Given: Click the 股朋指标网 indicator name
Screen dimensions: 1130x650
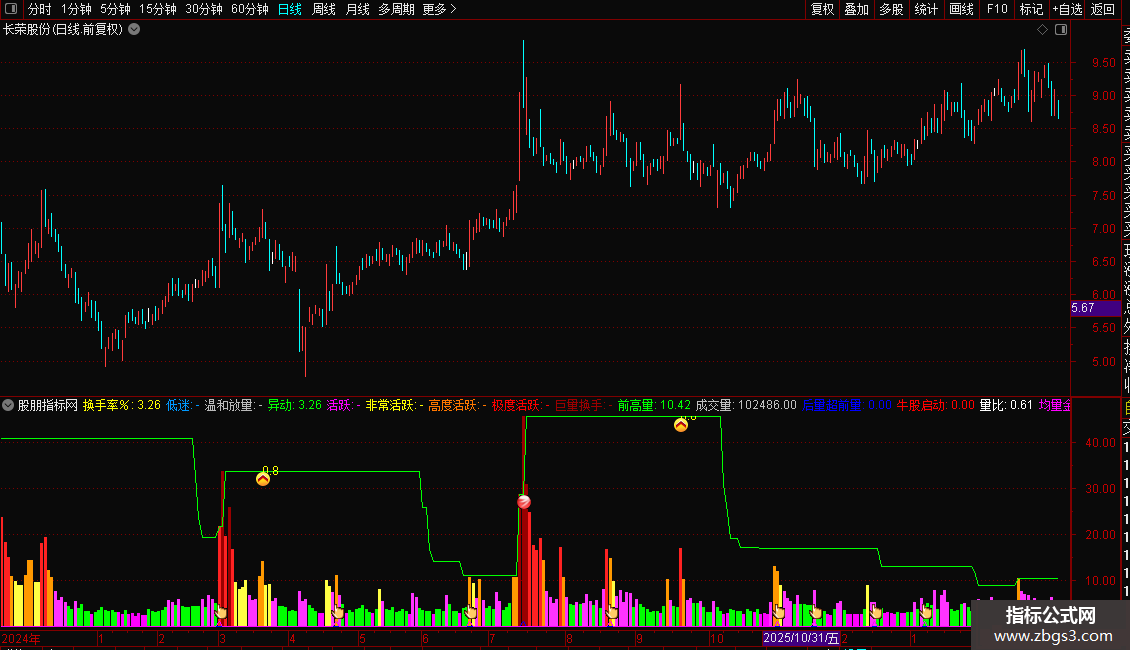Looking at the screenshot, I should tap(48, 405).
